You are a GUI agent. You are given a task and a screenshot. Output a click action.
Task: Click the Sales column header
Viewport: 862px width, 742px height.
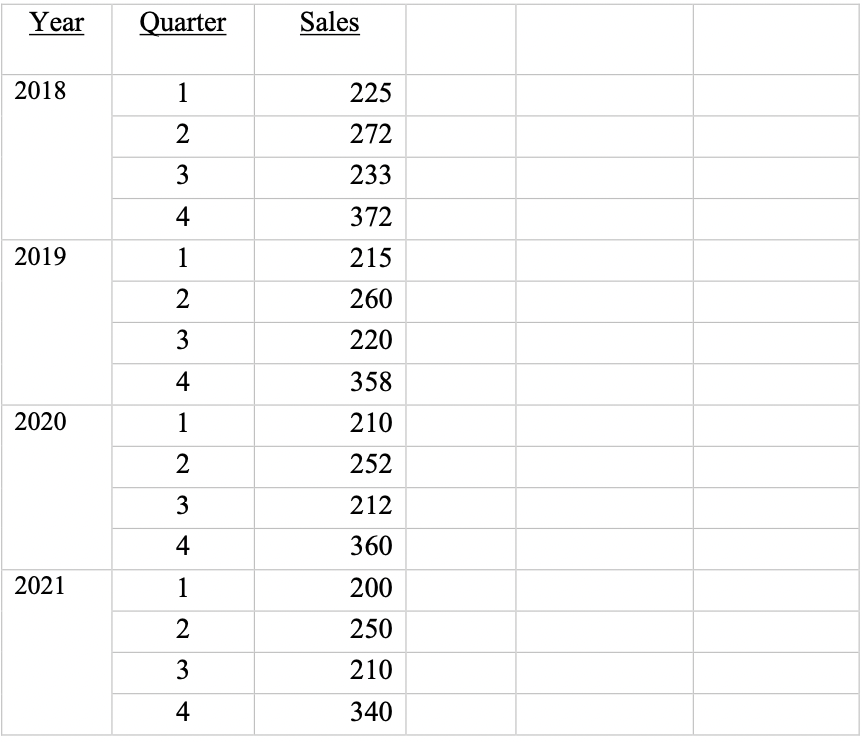330,23
